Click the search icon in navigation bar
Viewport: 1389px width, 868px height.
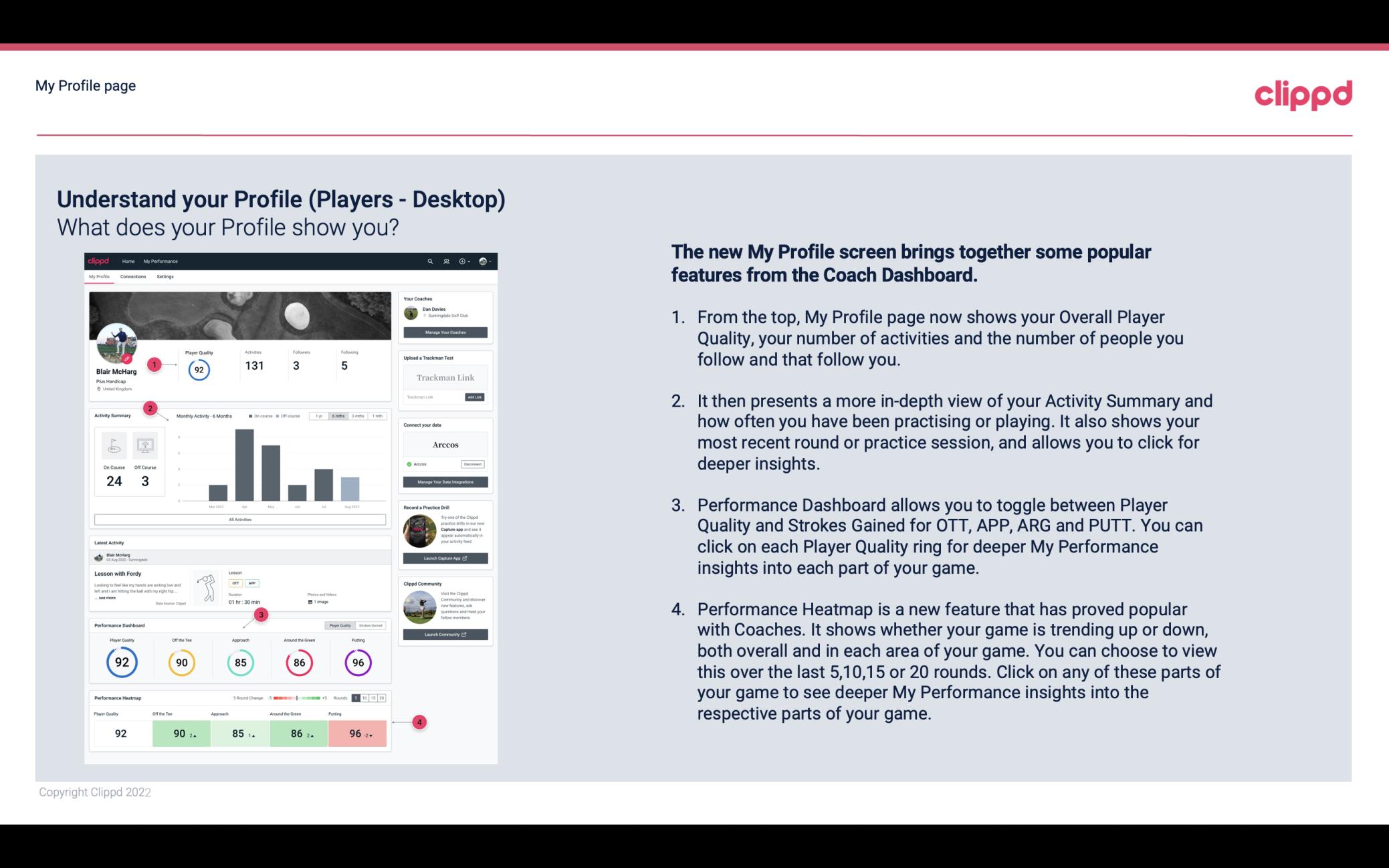click(x=430, y=262)
